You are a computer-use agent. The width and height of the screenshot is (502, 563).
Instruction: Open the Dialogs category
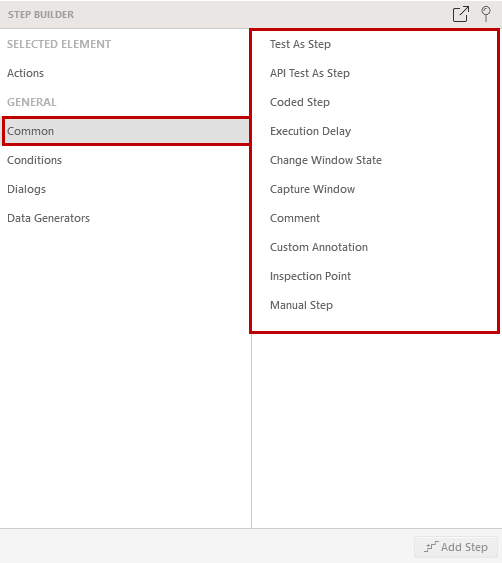tap(27, 189)
